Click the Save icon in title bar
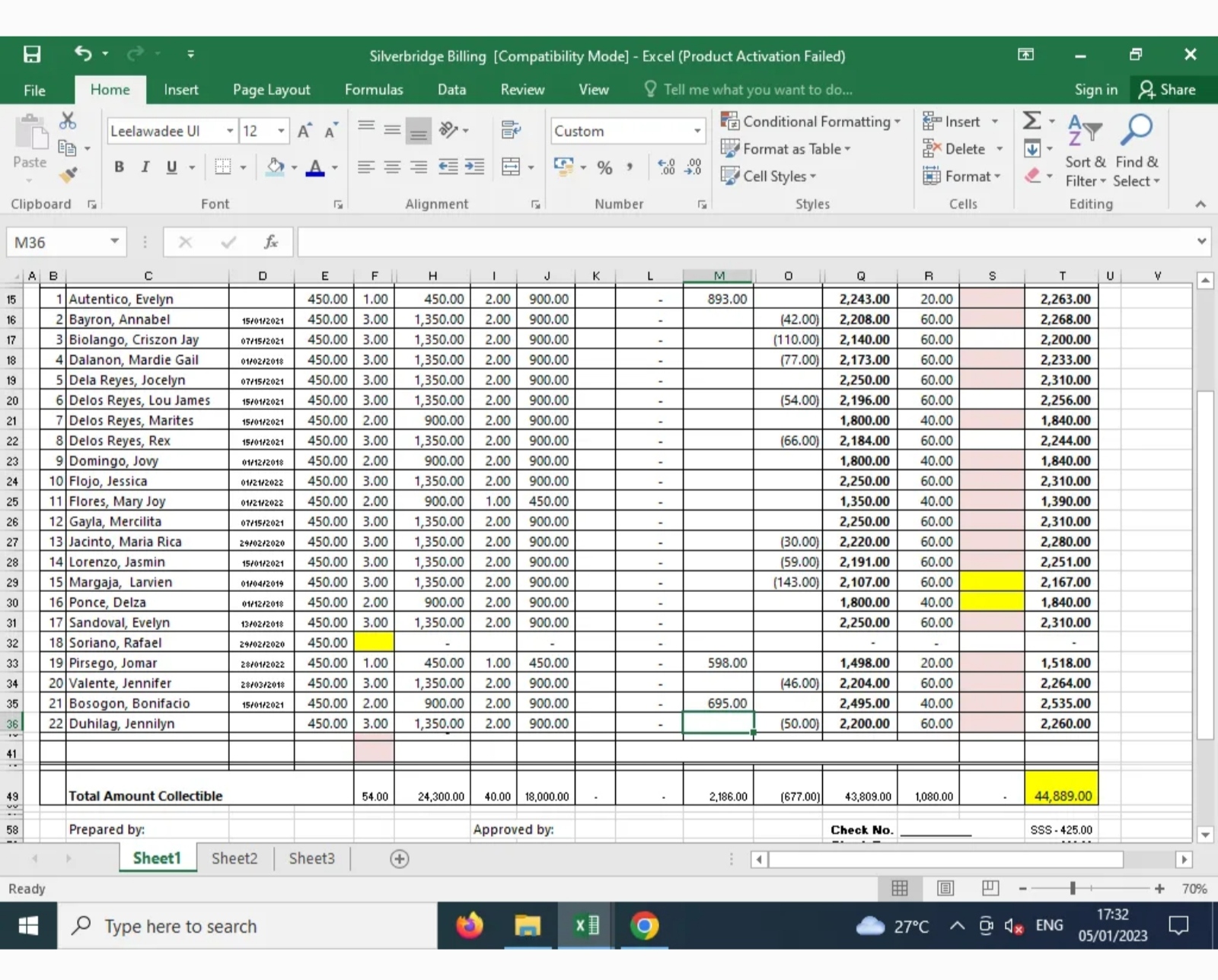Screen dimensions: 1218x980 click(32, 55)
